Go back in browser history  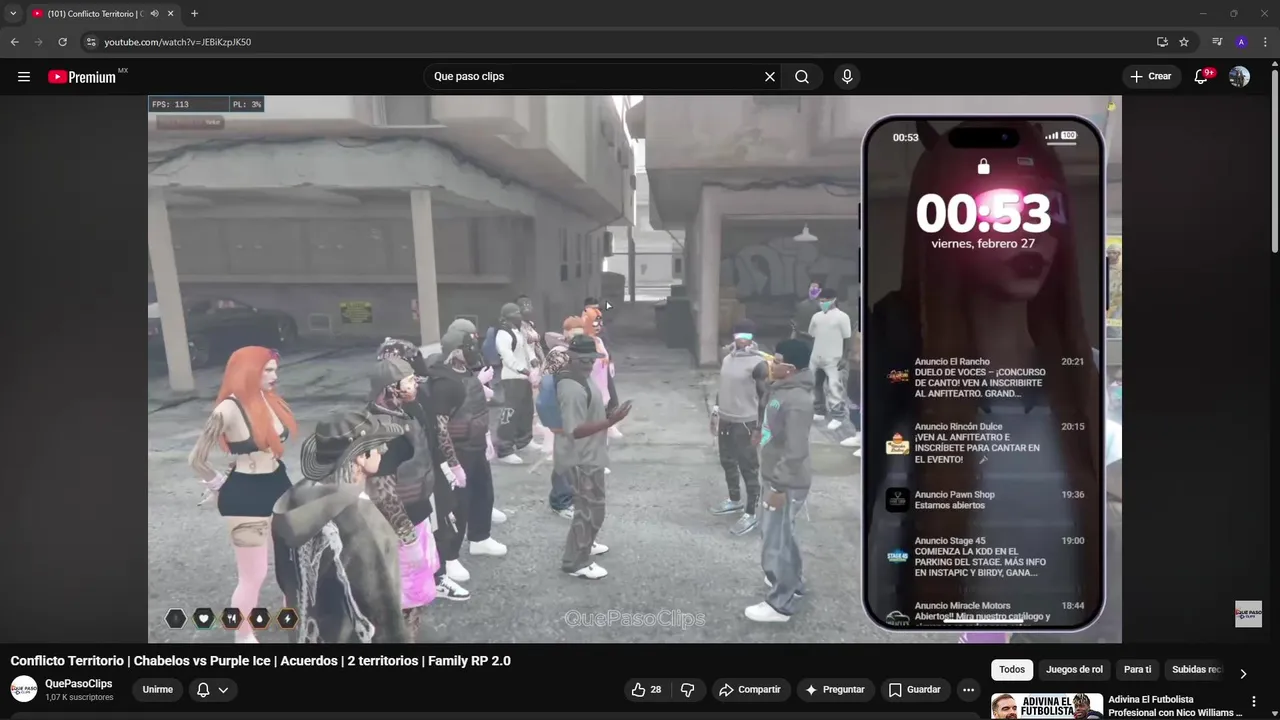coord(14,42)
